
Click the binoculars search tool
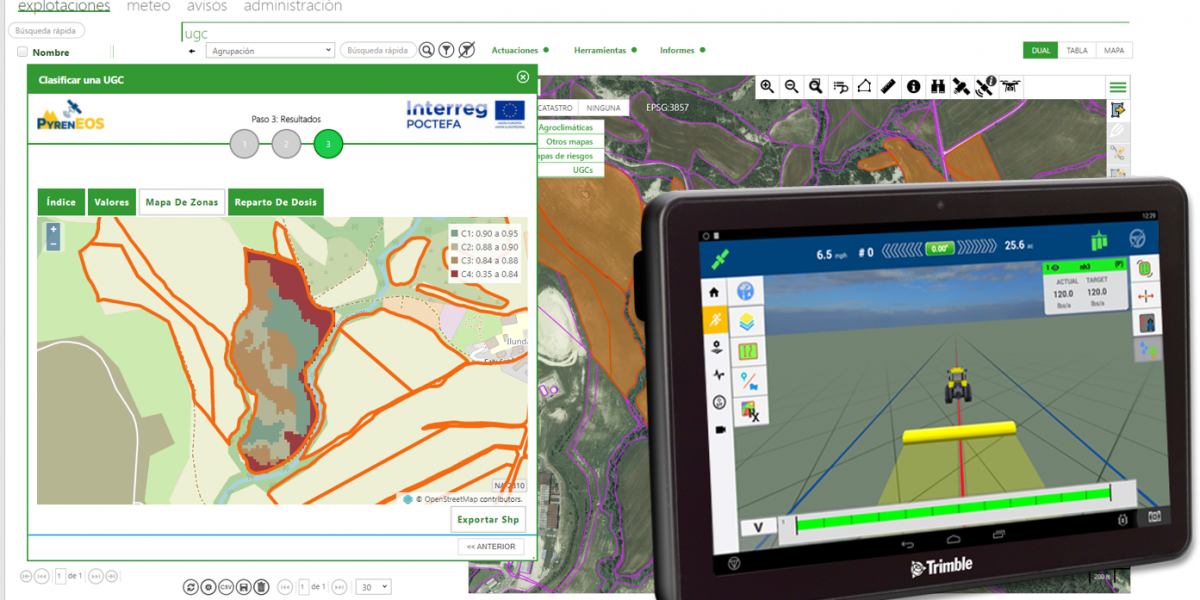[938, 87]
